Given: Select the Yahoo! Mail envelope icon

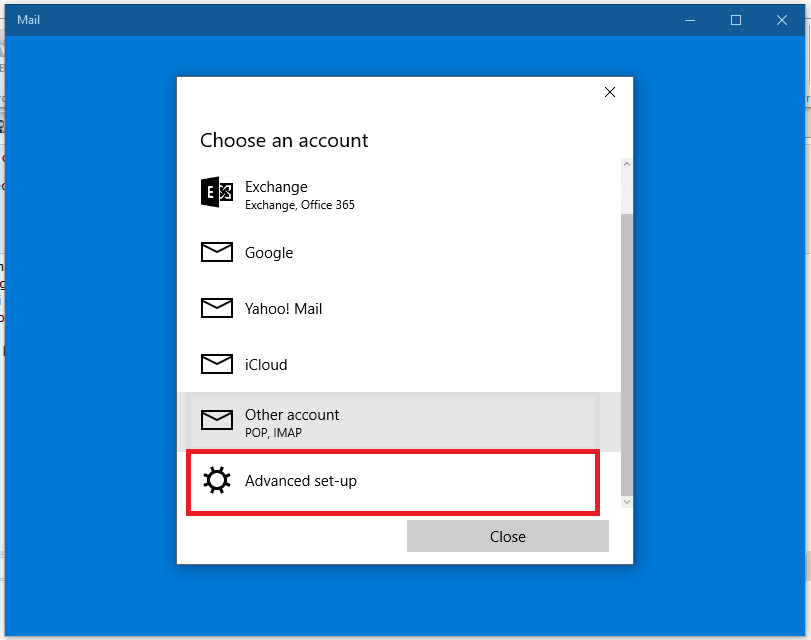Looking at the screenshot, I should click(x=216, y=308).
